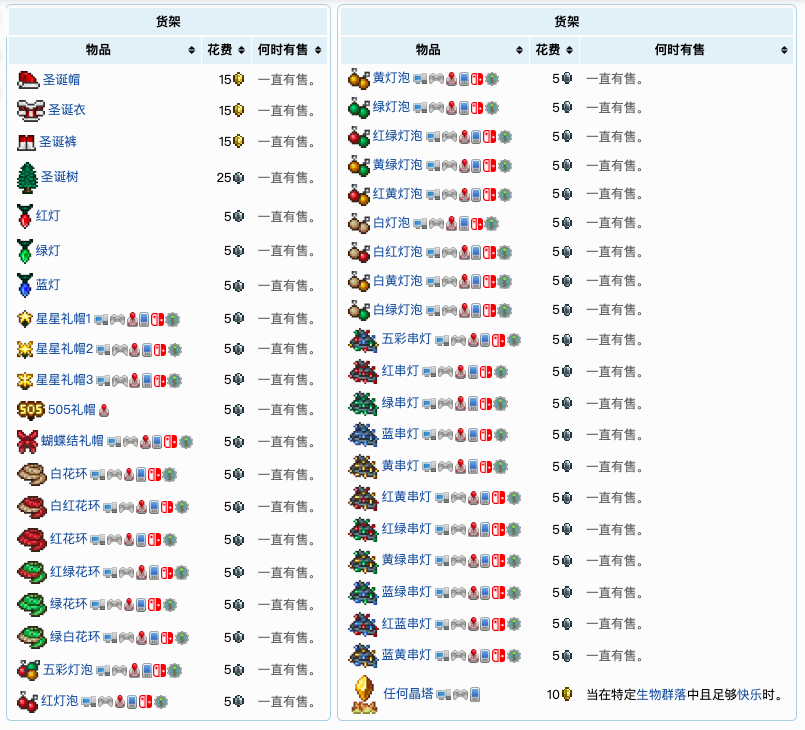Image resolution: width=805 pixels, height=730 pixels.
Task: Click the right table's 货架 header
Action: coord(568,20)
